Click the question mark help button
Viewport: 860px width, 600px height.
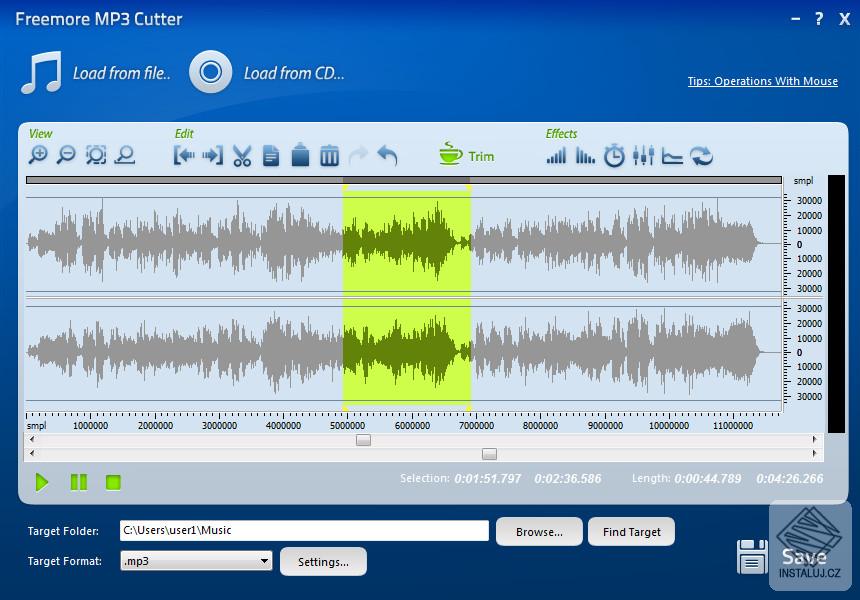pyautogui.click(x=819, y=19)
